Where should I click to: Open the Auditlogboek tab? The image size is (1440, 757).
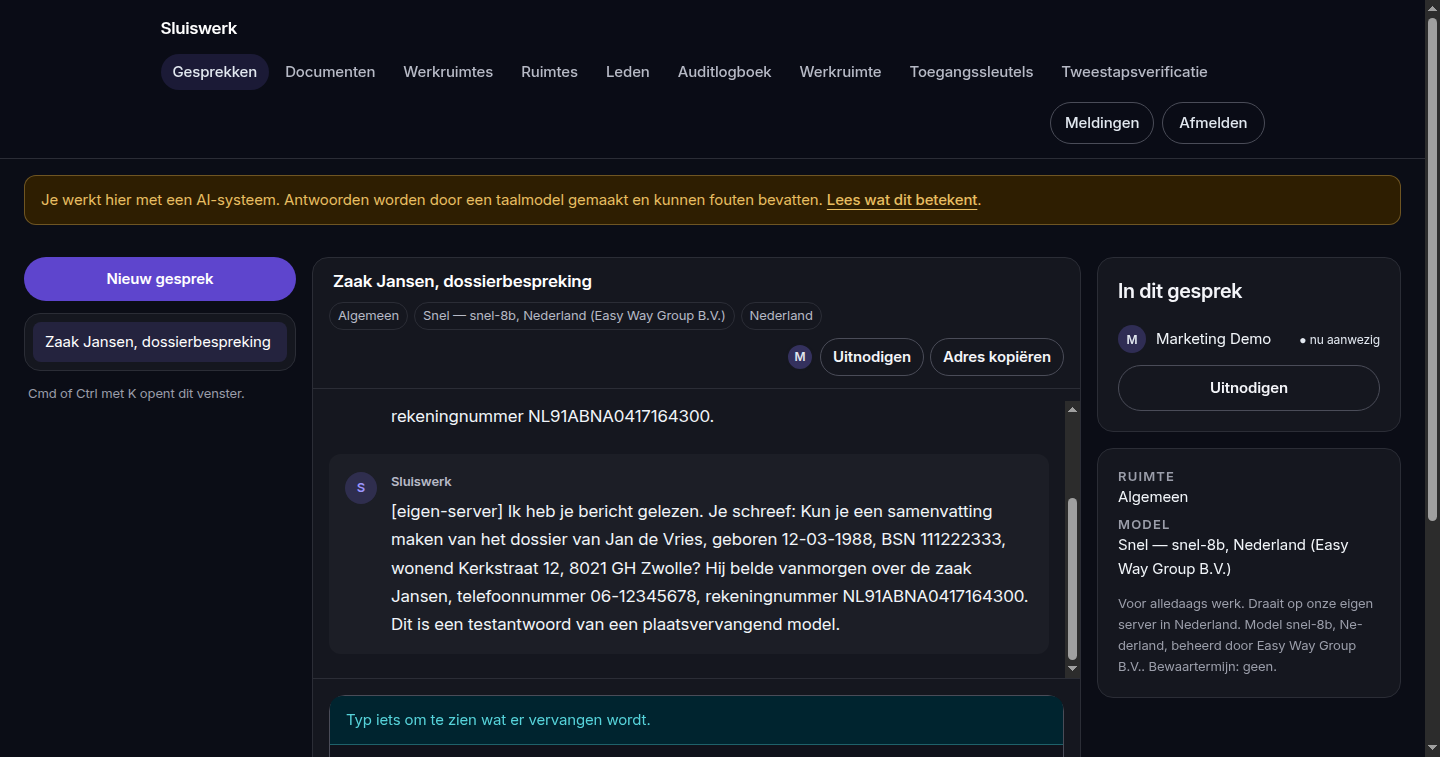click(725, 72)
